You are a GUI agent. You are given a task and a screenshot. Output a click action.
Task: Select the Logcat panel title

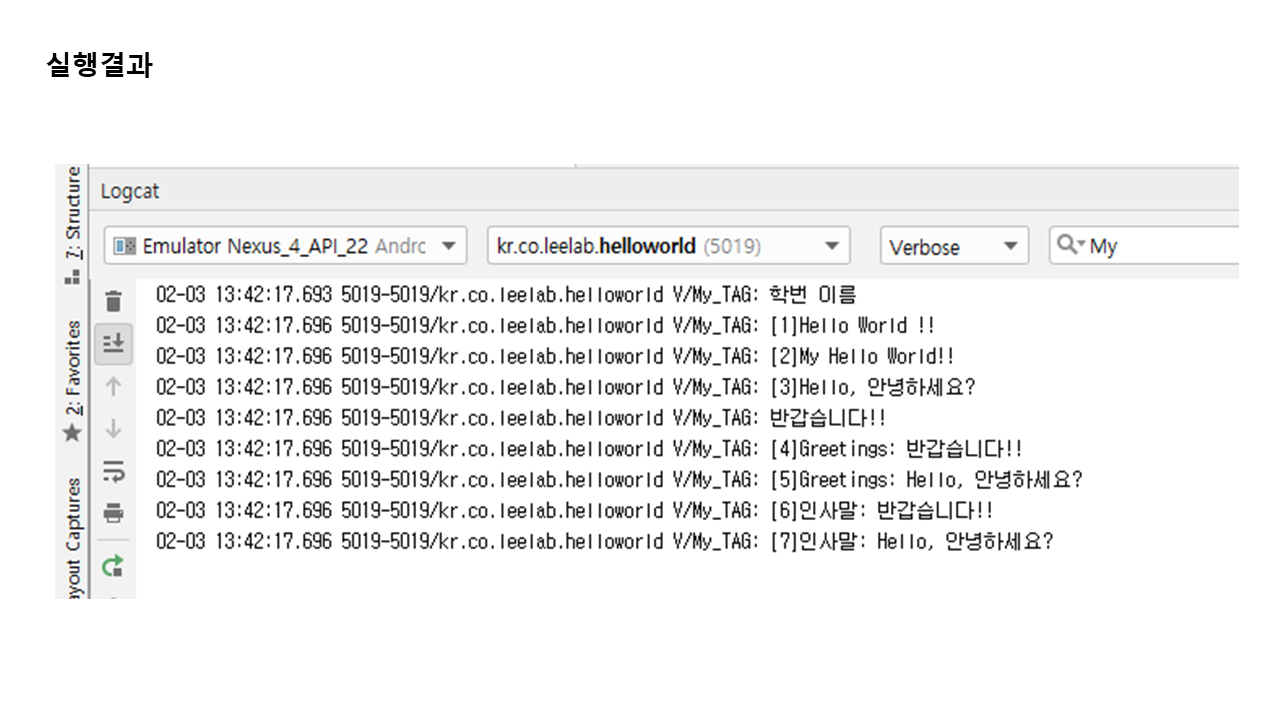coord(130,191)
